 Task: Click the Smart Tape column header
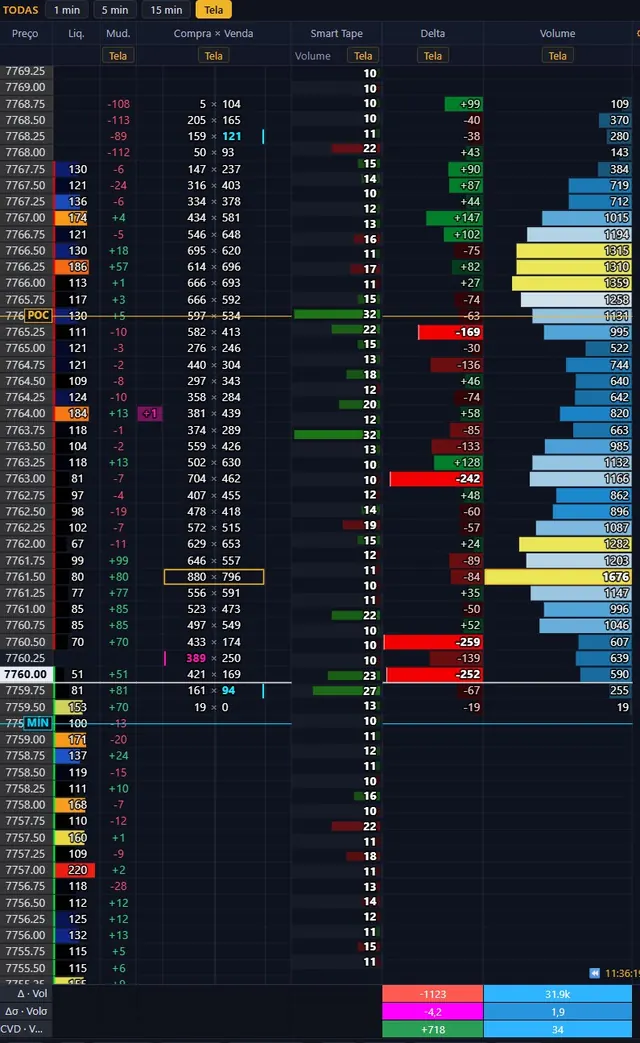pyautogui.click(x=337, y=33)
